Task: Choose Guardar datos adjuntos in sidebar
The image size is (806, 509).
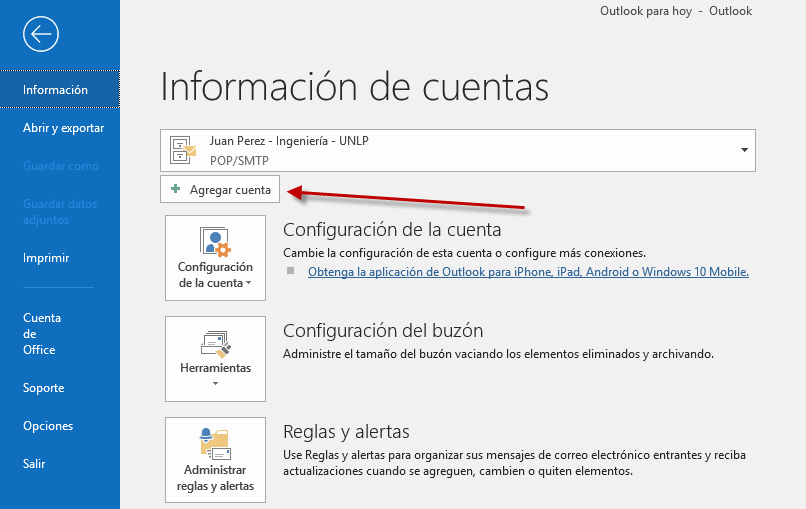Action: tap(60, 212)
